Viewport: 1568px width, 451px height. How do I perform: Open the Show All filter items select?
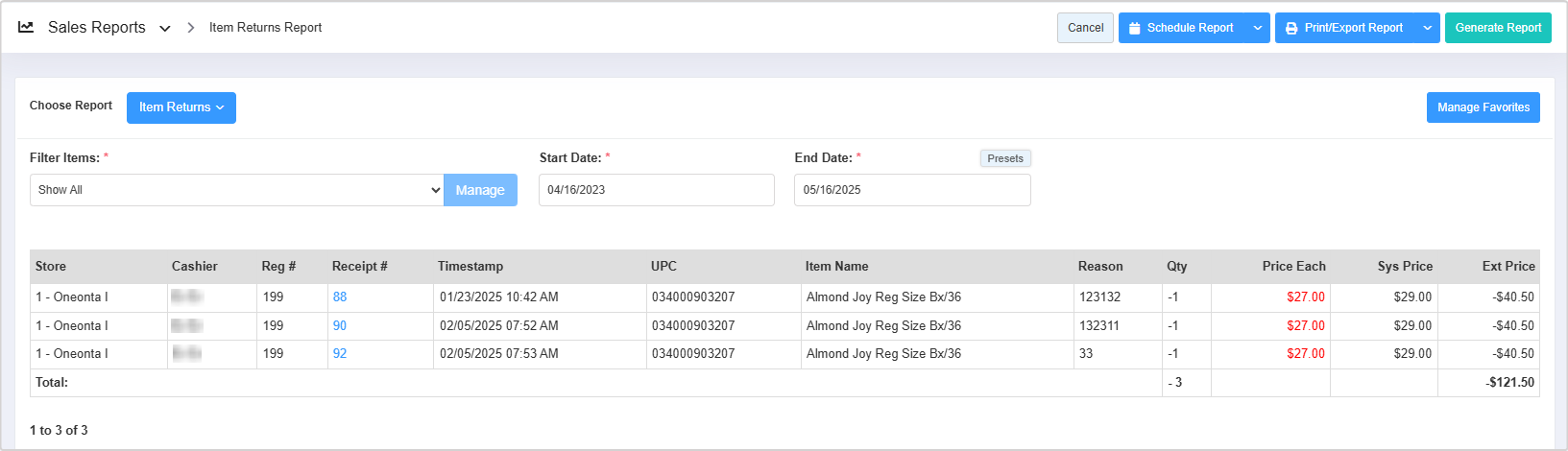pyautogui.click(x=236, y=190)
